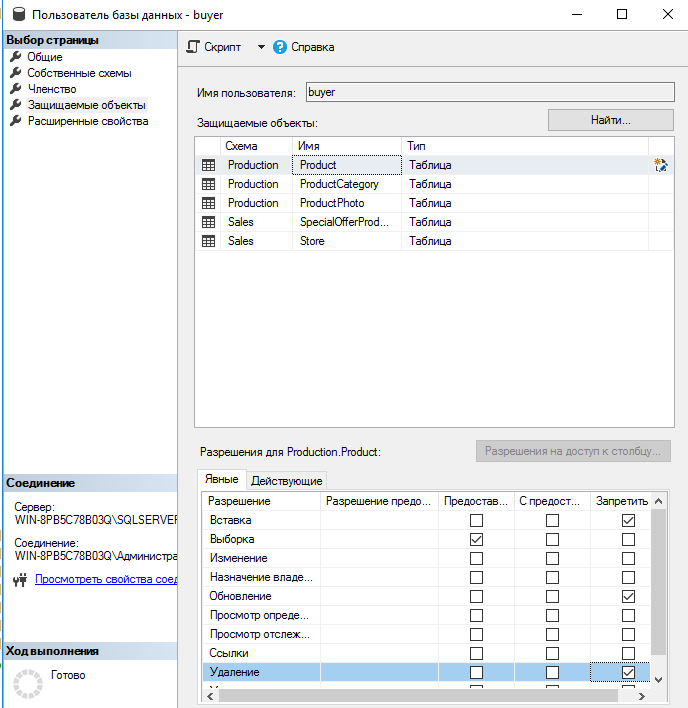Click the Тип column header
The width and height of the screenshot is (688, 708).
coord(525,146)
